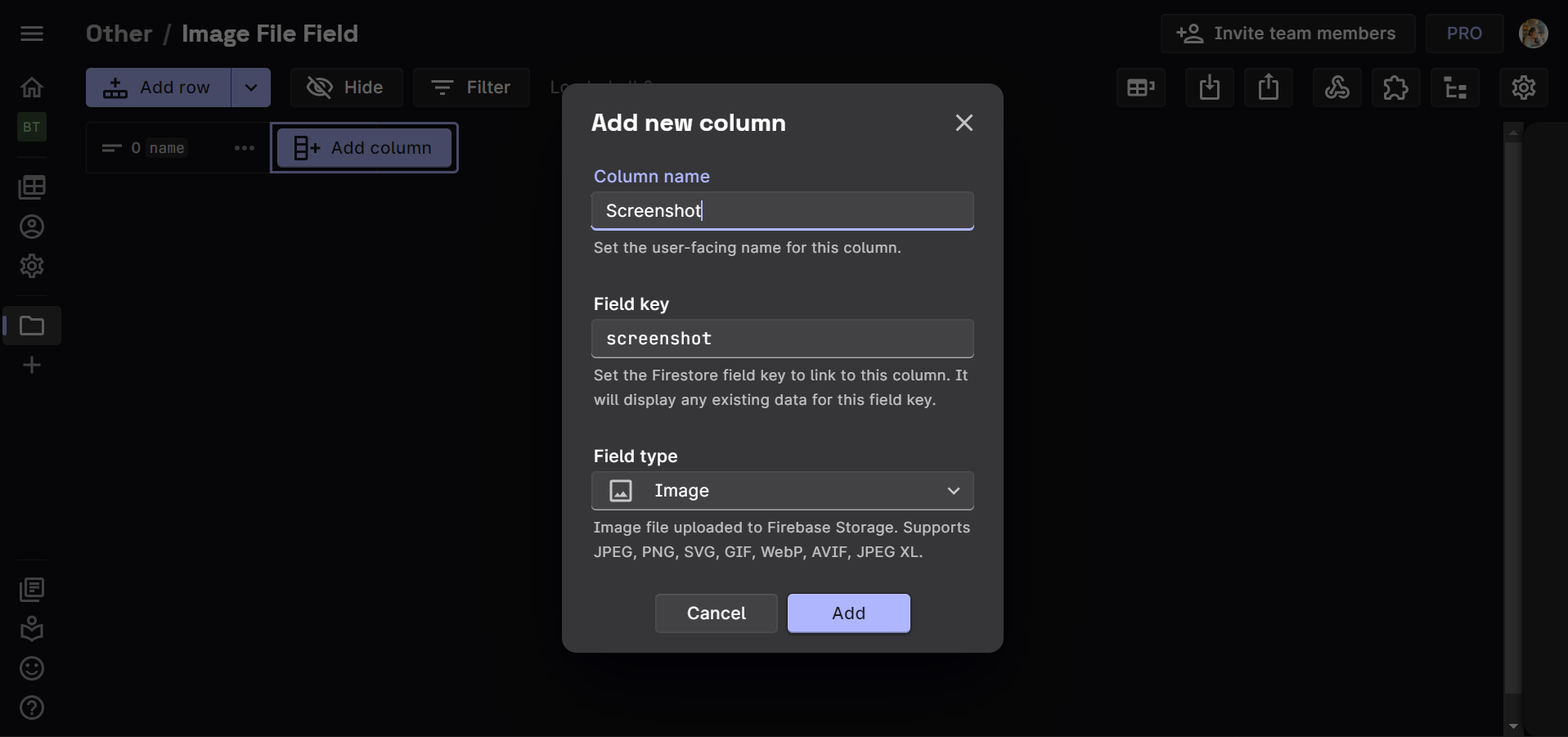
Task: Cancel the Add new column dialog
Action: click(x=716, y=613)
